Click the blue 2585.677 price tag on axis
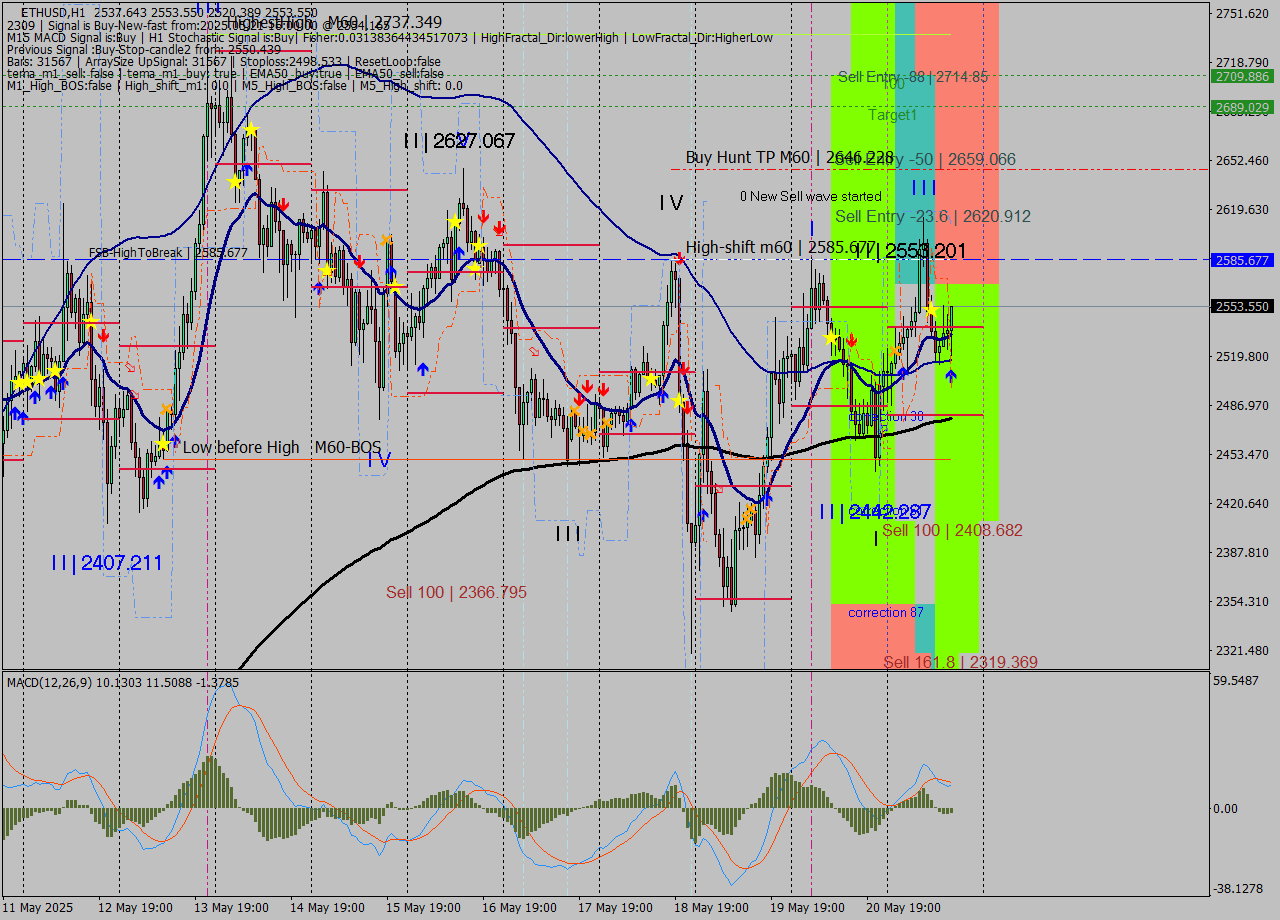 pyautogui.click(x=1241, y=260)
